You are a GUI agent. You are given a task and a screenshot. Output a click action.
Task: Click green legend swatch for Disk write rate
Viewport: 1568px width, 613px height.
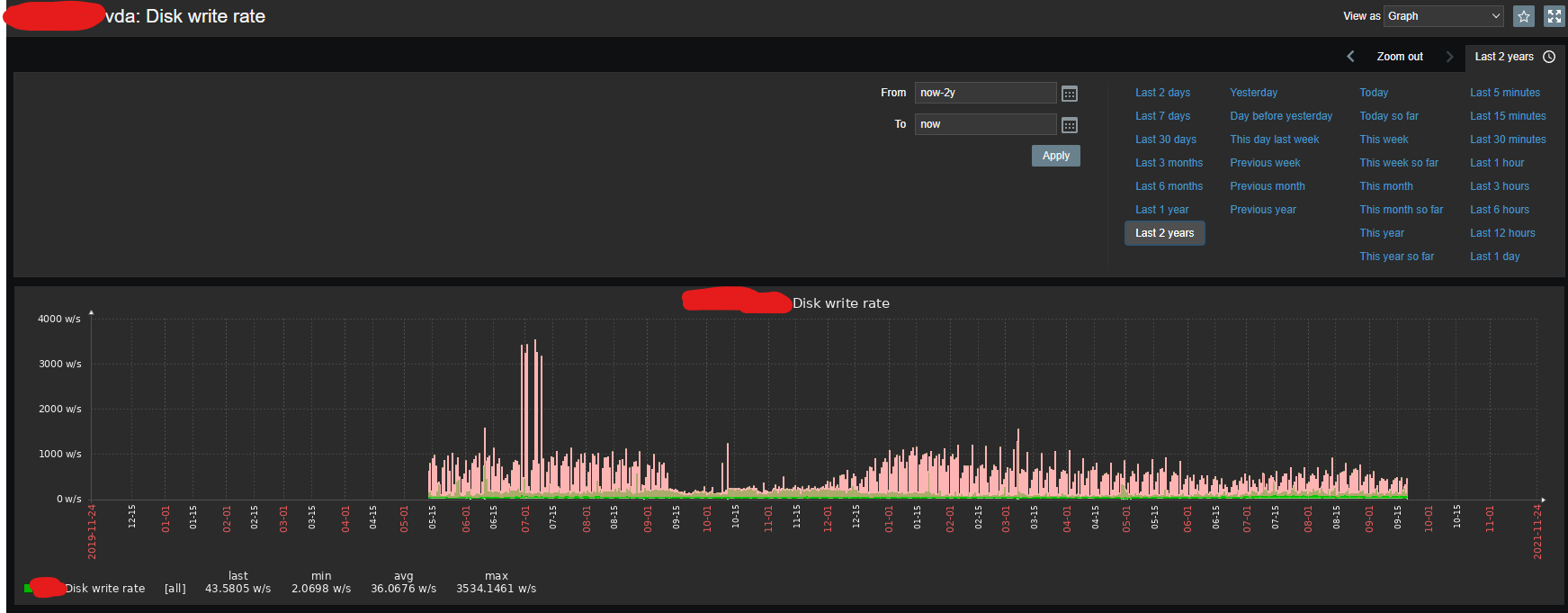point(28,589)
